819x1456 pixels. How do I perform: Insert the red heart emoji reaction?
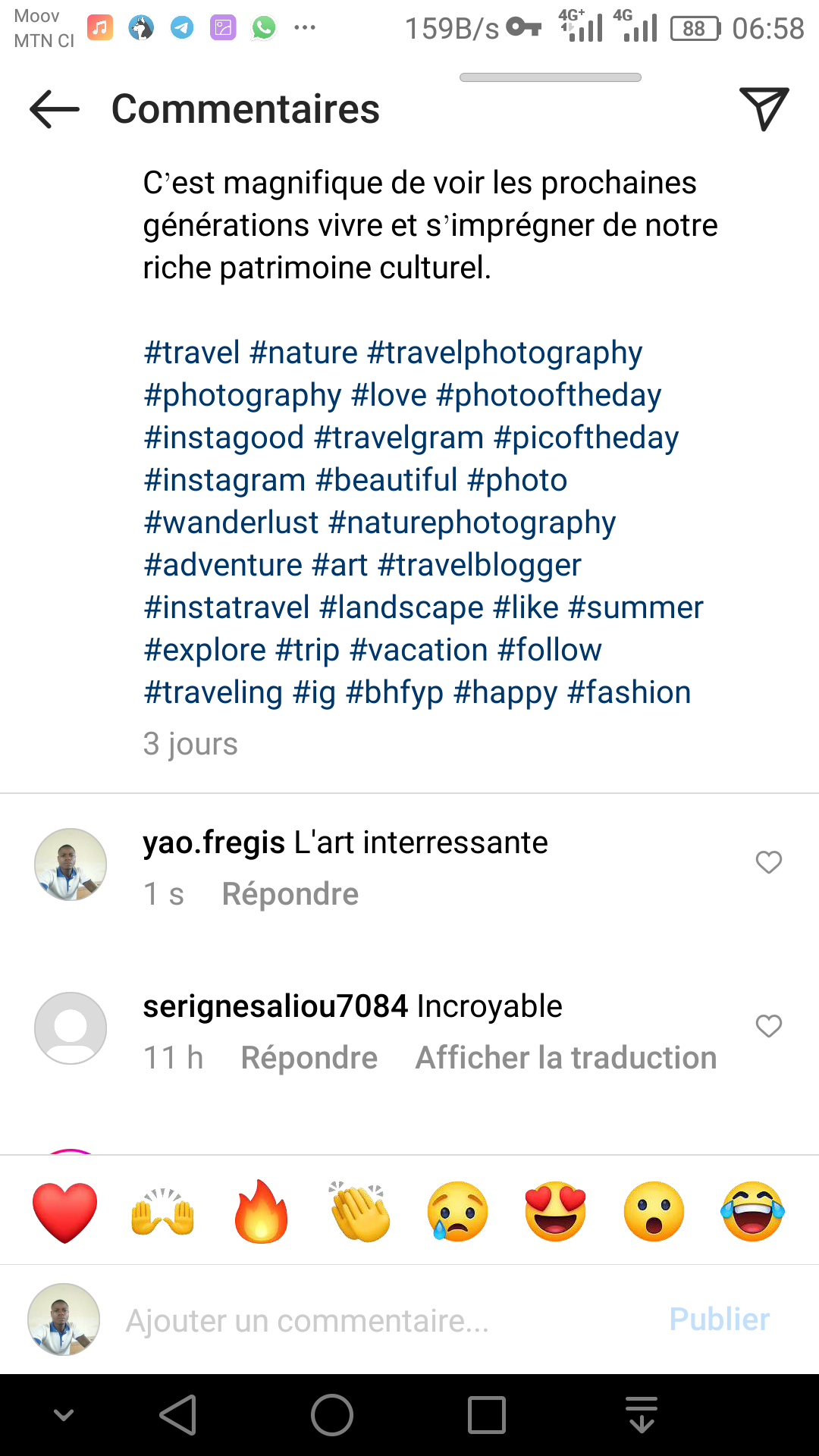pyautogui.click(x=65, y=1211)
